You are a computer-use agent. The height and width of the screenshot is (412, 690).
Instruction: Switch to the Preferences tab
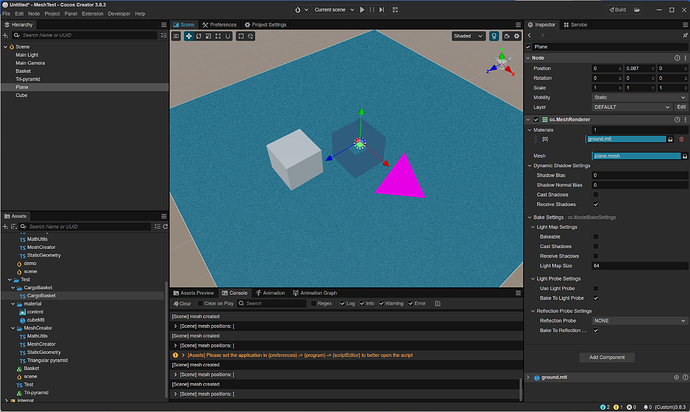[x=219, y=25]
